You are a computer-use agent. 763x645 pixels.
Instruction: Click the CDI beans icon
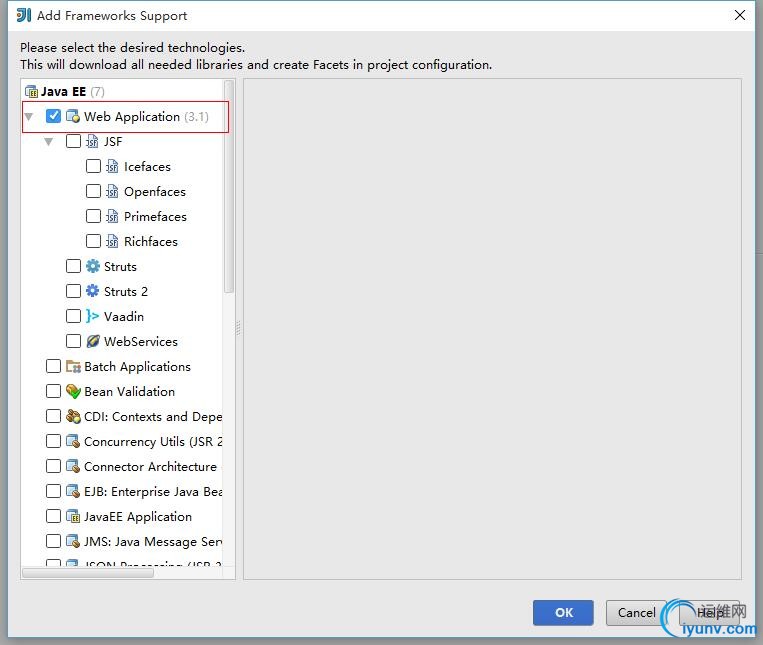coord(73,416)
